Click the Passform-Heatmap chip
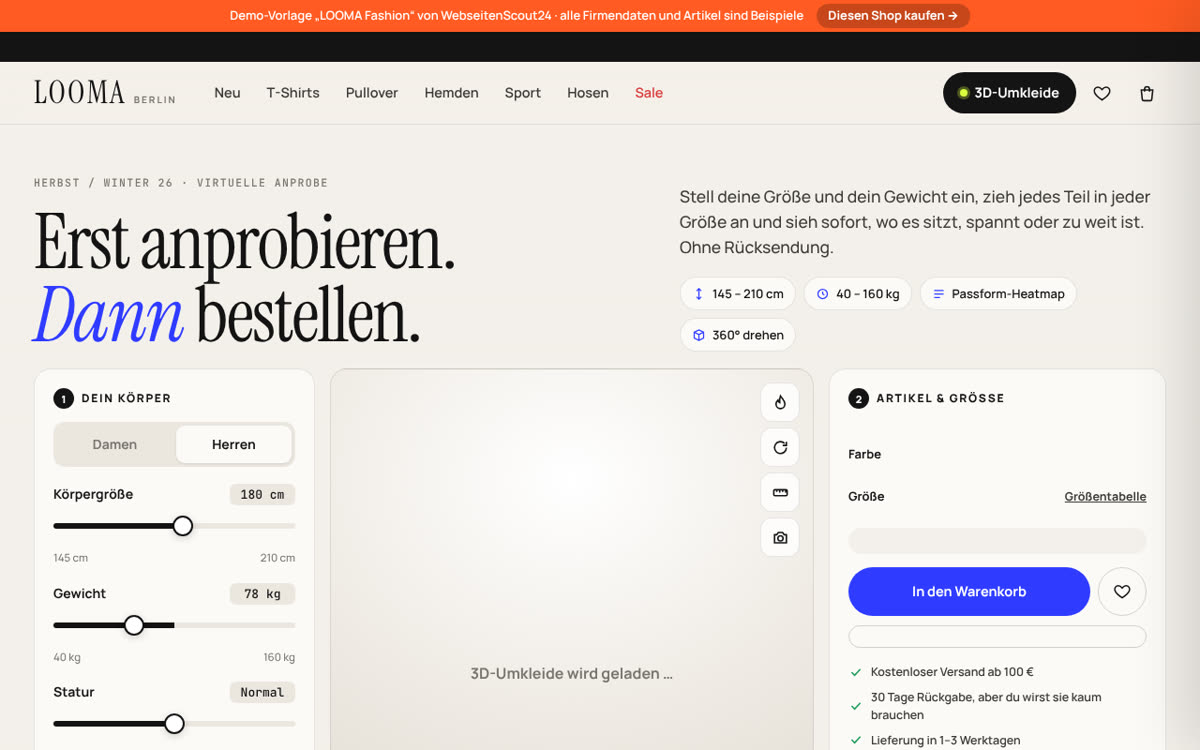 (998, 294)
